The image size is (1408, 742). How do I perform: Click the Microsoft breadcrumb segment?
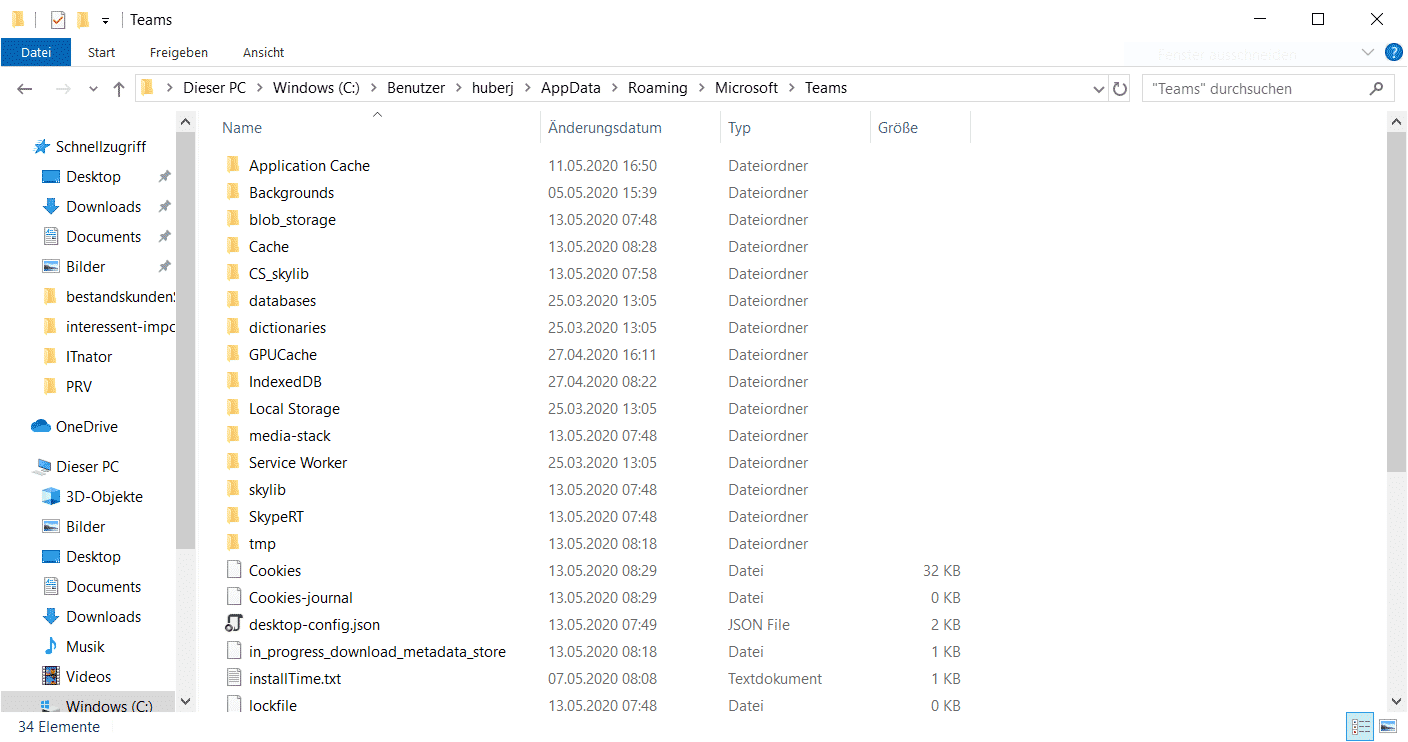[x=746, y=88]
